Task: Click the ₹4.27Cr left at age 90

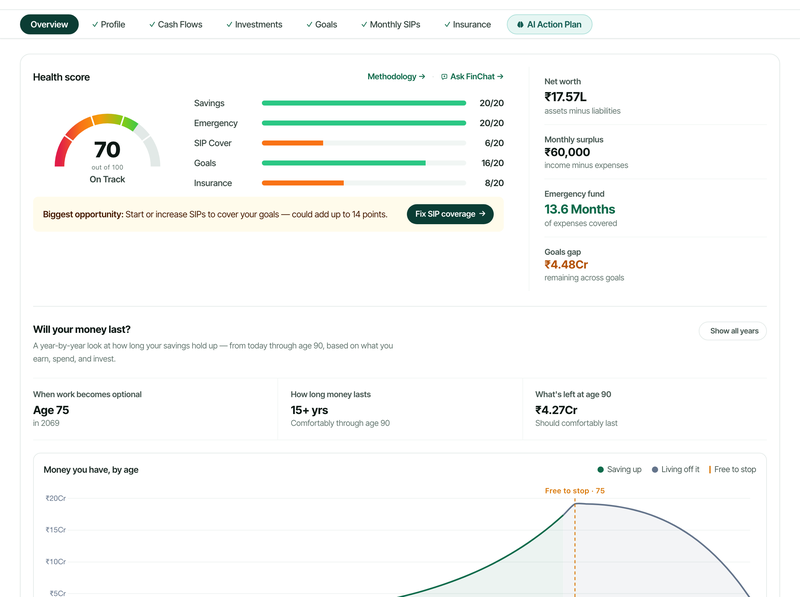Action: click(x=556, y=410)
